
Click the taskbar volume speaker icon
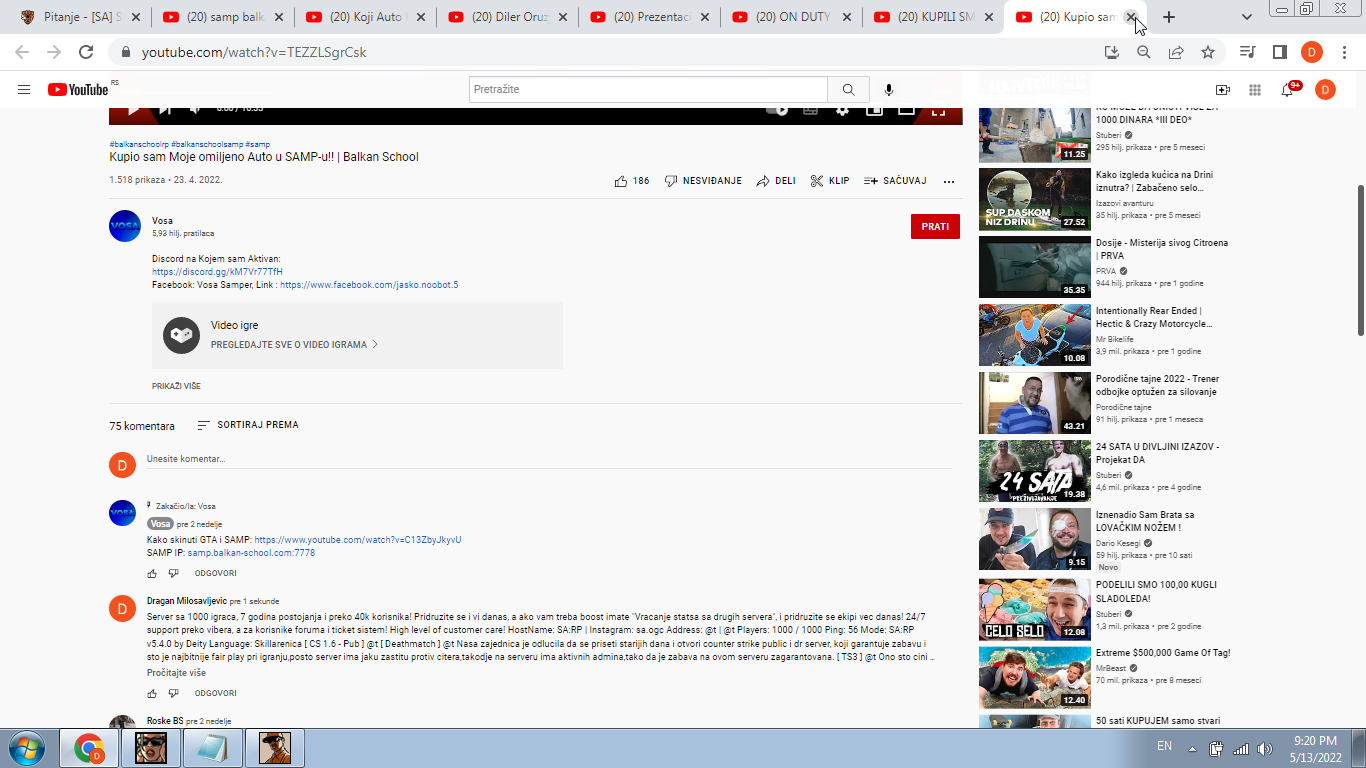click(1265, 748)
